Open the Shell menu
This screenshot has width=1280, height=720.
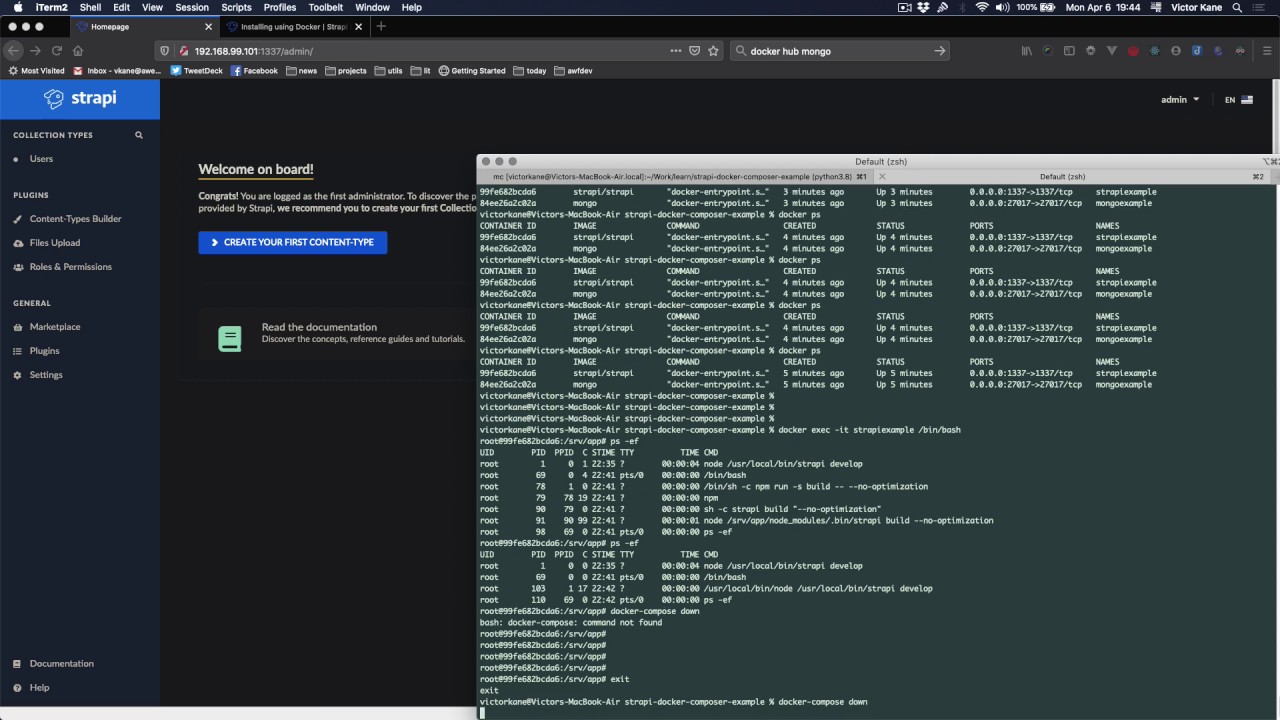point(90,7)
